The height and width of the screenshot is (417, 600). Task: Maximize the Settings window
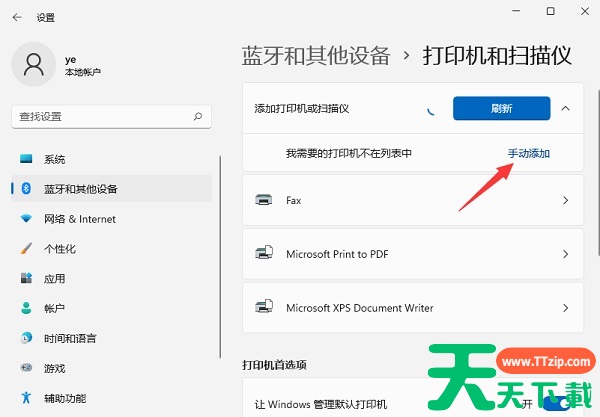coord(550,11)
